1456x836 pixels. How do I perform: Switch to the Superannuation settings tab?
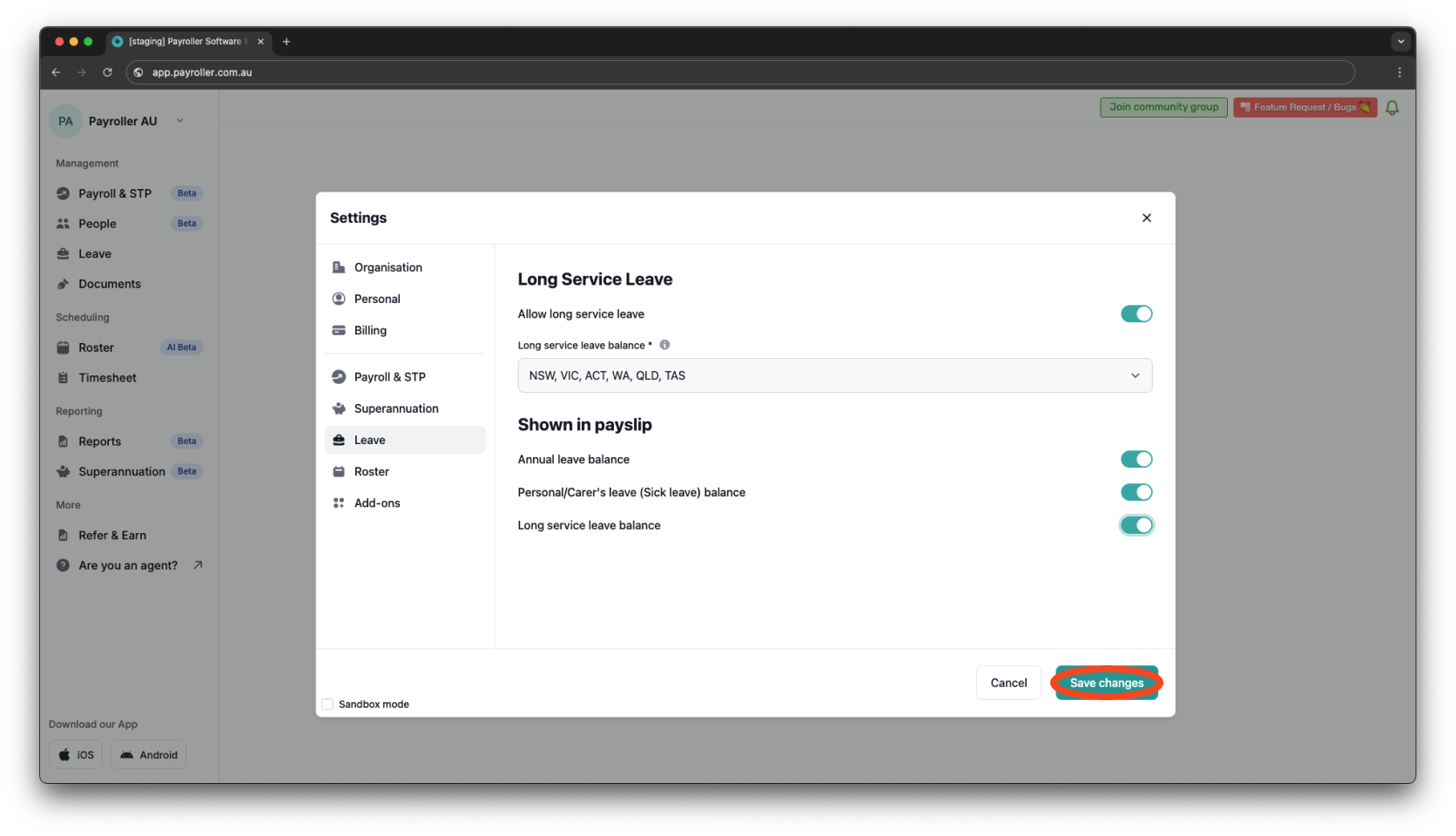pos(395,408)
